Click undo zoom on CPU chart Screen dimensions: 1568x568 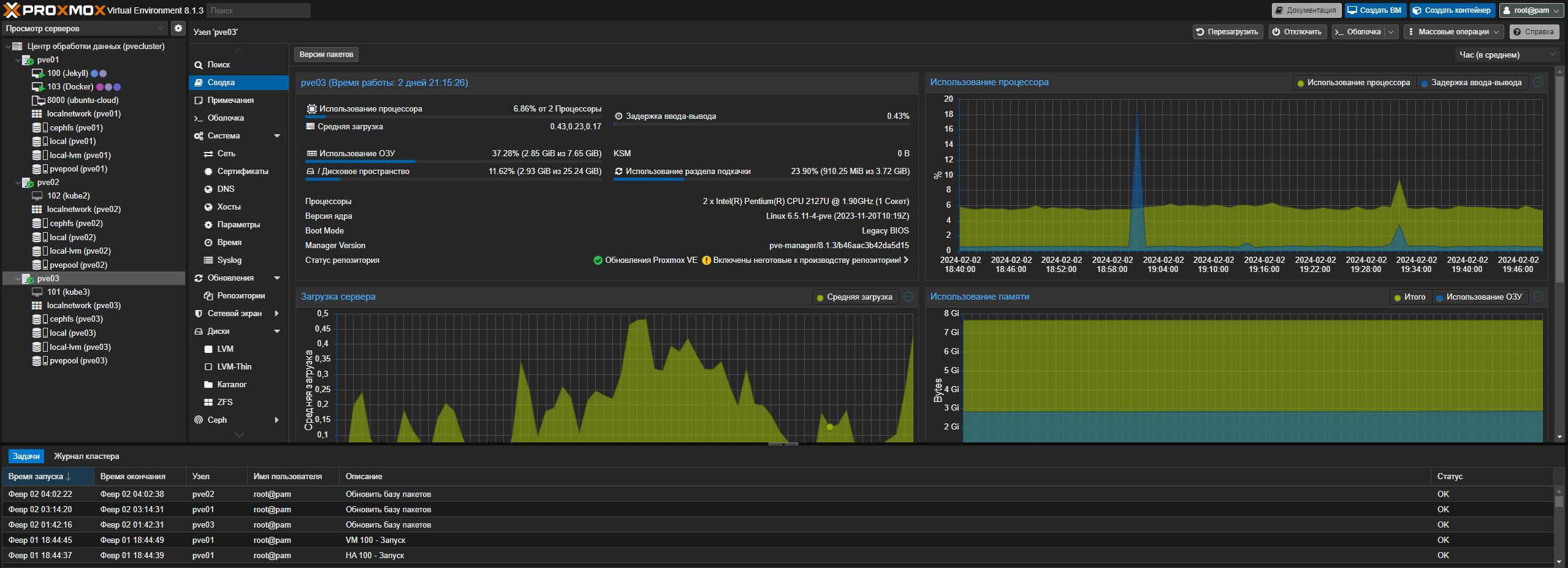(1538, 82)
